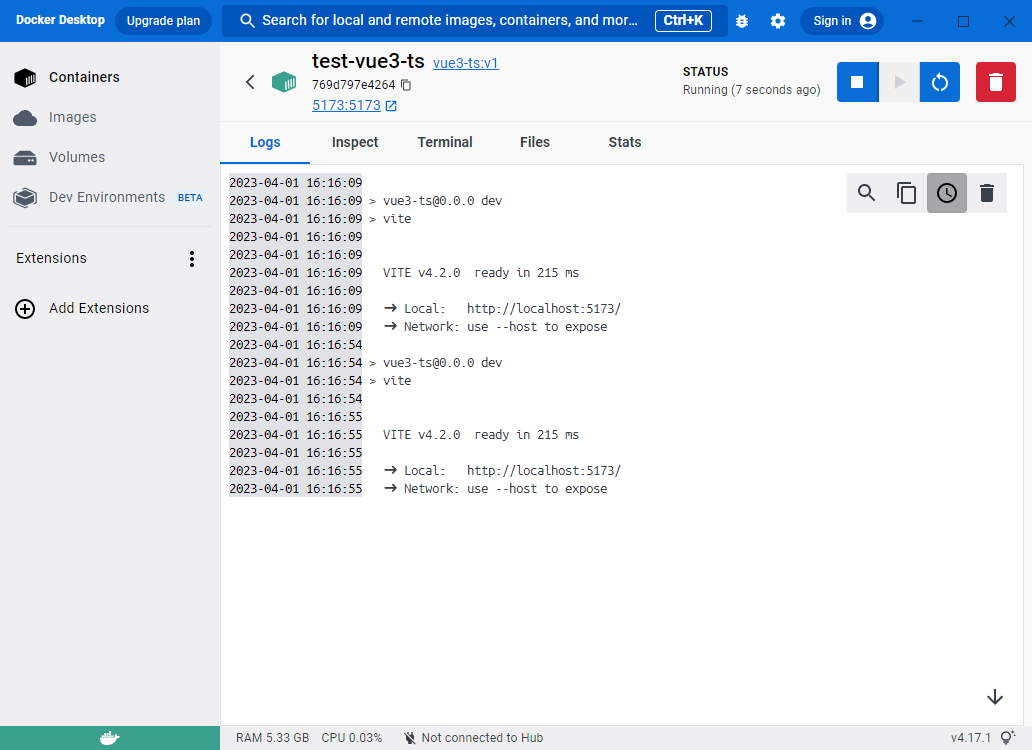Open the troubleshoot bug icon
The height and width of the screenshot is (750, 1032).
tap(742, 21)
